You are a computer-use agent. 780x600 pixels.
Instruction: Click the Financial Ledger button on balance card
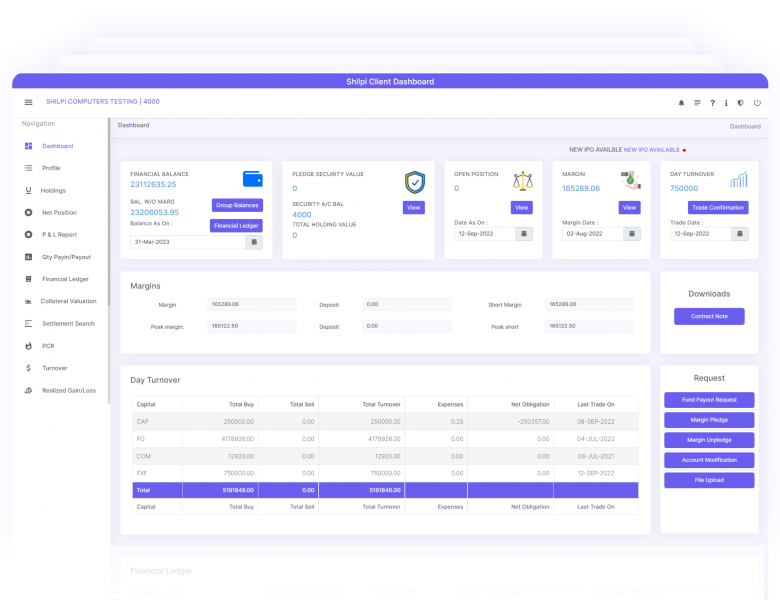click(236, 226)
